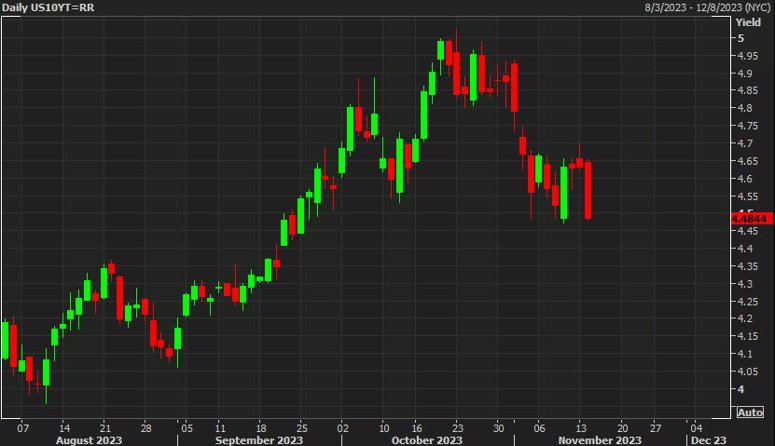Click the 16 date tick in October
This screenshot has height=446, width=775.
(417, 428)
